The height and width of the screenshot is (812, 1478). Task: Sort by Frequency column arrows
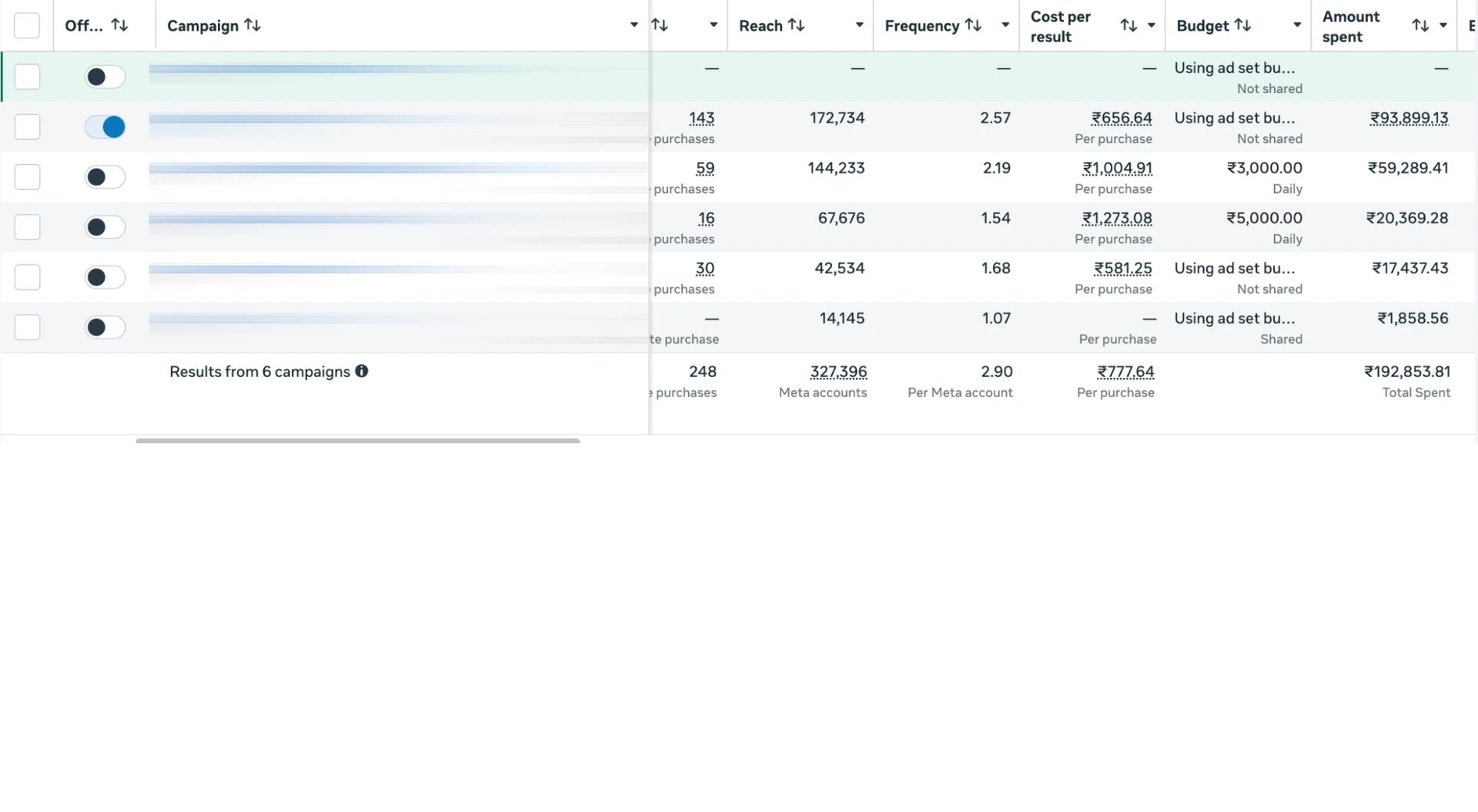(973, 25)
